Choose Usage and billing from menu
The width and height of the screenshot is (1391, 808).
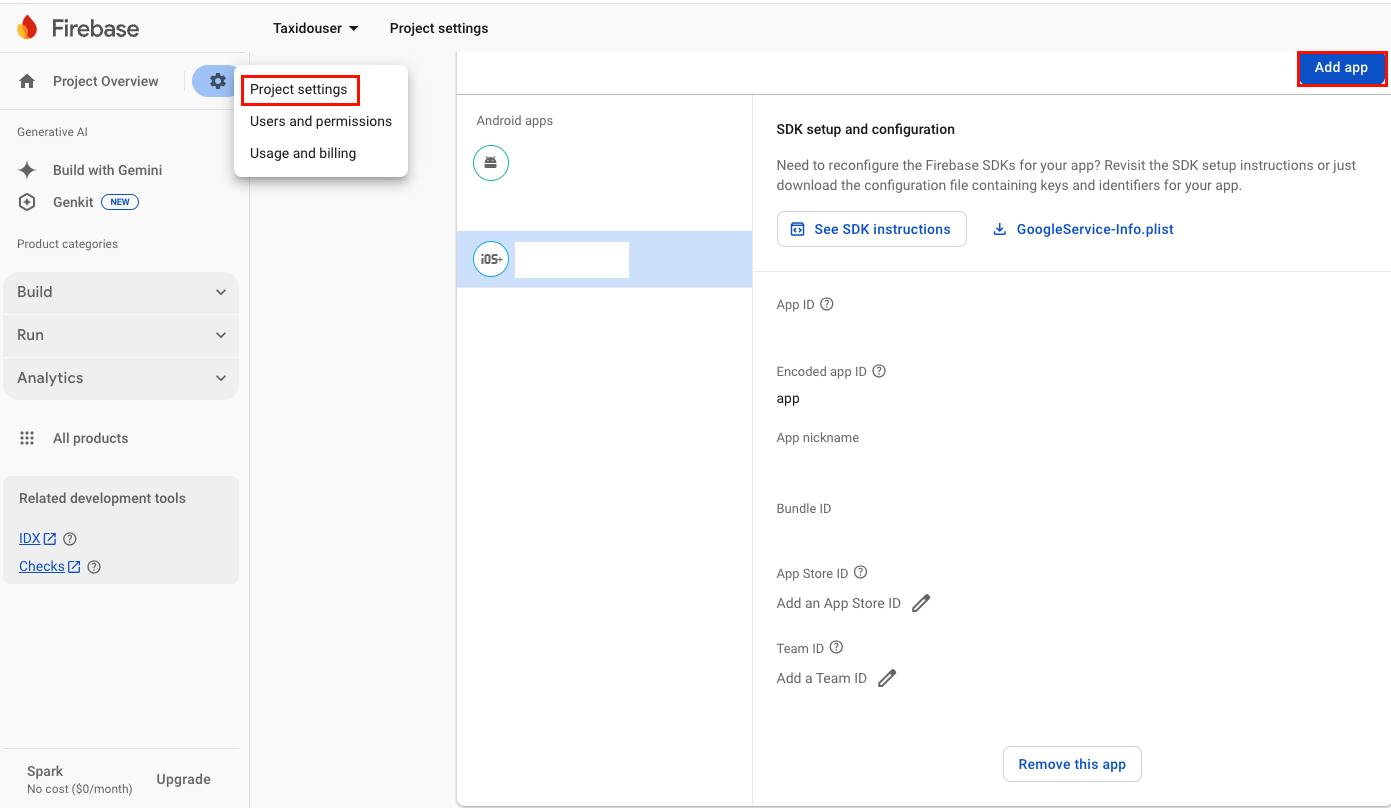pyautogui.click(x=303, y=153)
